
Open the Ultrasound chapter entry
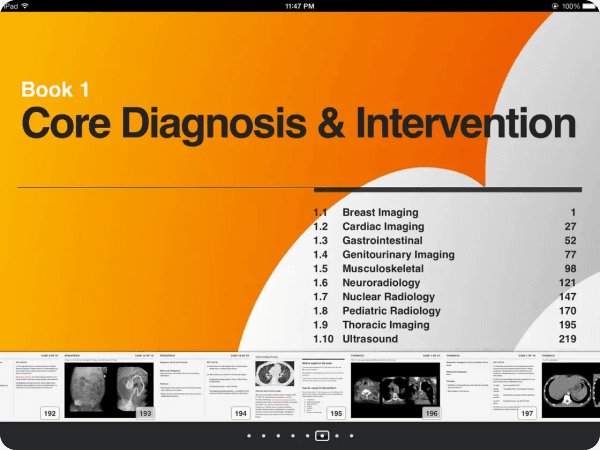tap(370, 339)
